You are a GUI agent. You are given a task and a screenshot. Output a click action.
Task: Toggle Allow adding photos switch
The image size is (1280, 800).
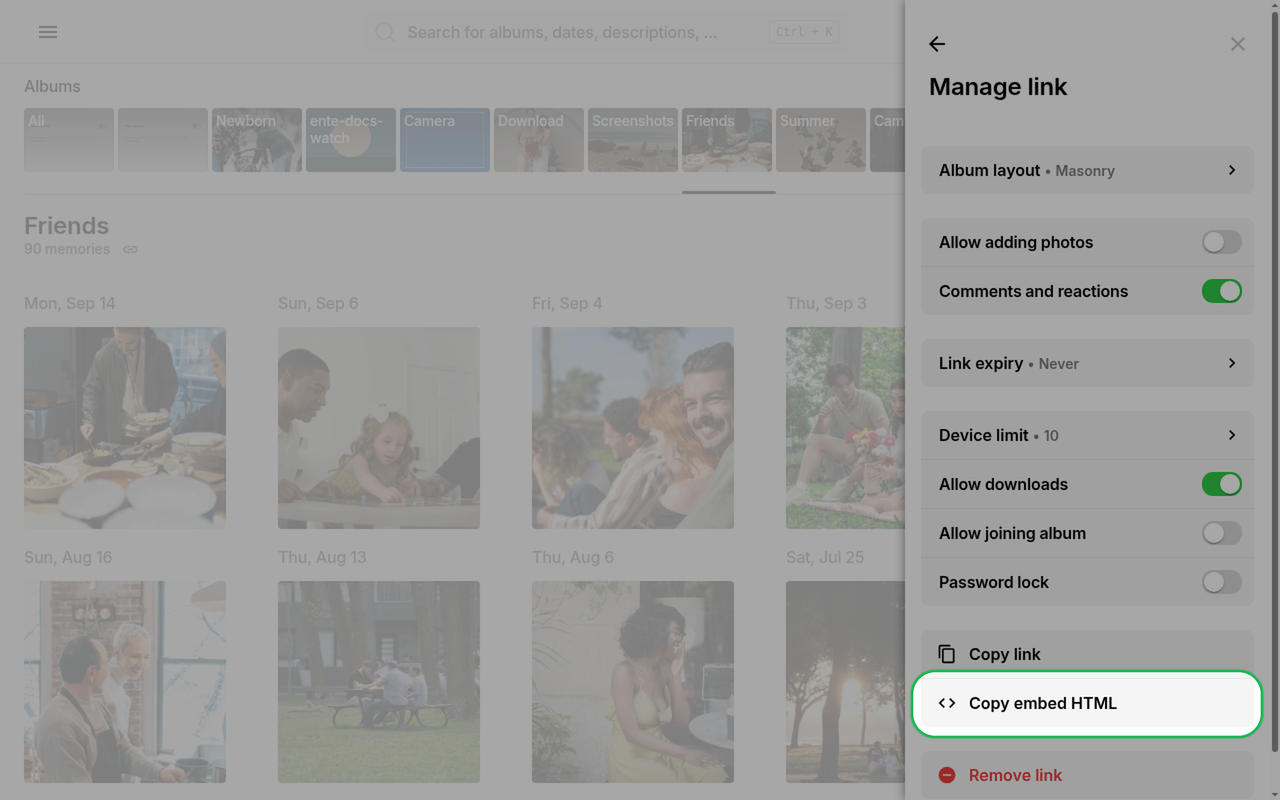(x=1222, y=242)
